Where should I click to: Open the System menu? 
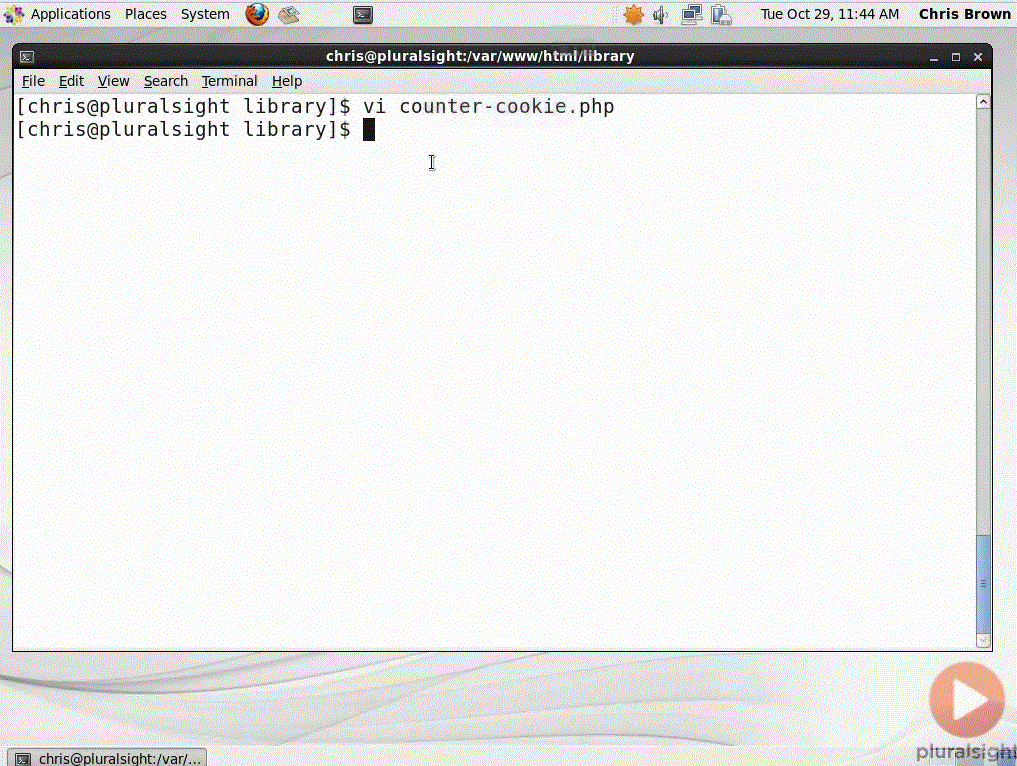tap(205, 14)
